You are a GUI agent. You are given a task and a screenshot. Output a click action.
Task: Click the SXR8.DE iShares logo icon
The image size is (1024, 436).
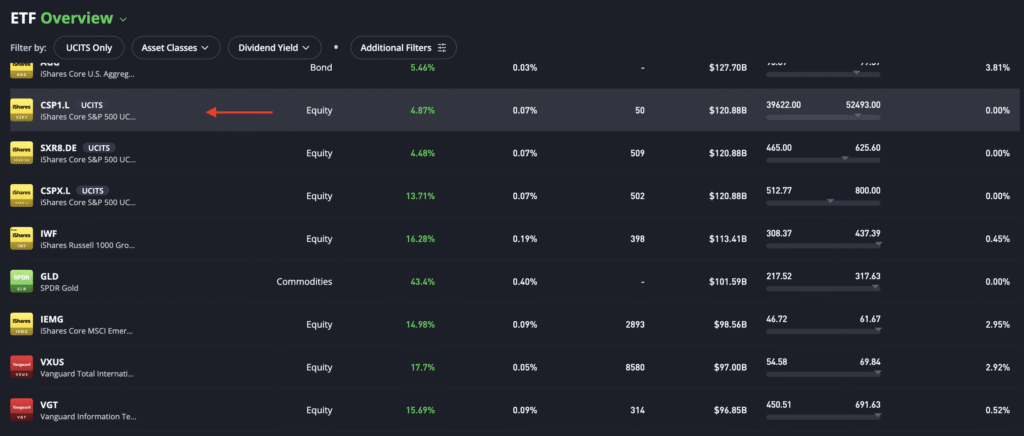pyautogui.click(x=22, y=153)
